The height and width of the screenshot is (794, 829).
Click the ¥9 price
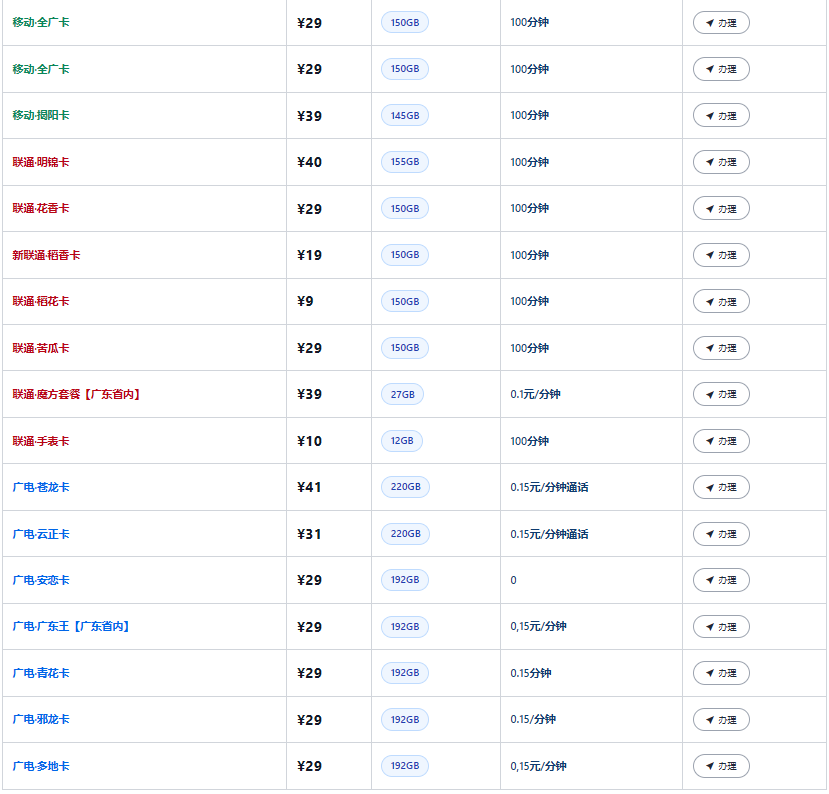[305, 301]
